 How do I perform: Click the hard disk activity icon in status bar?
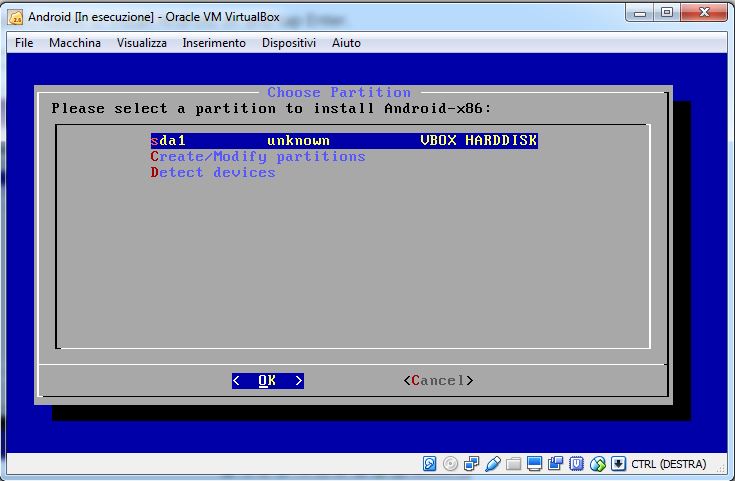[430, 464]
